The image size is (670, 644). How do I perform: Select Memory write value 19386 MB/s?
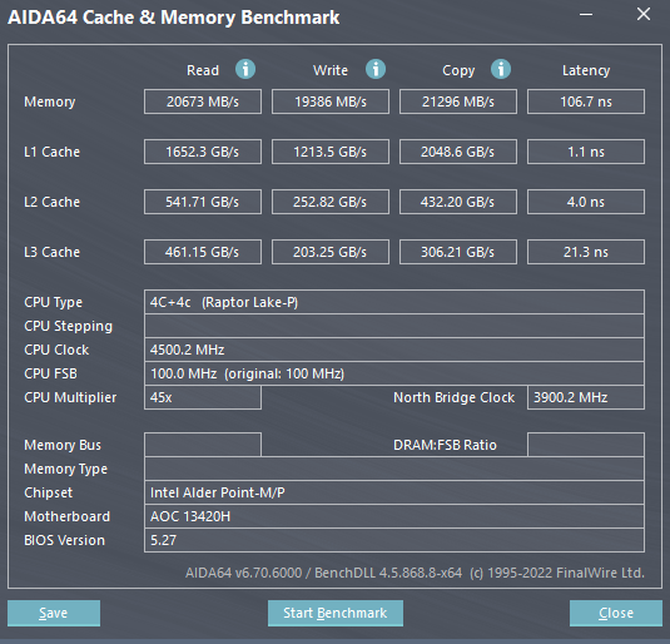tap(330, 102)
